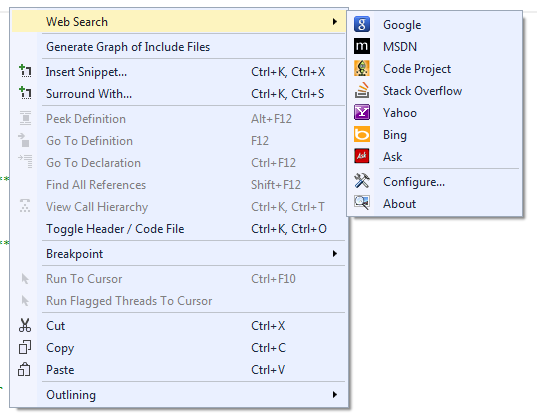
Task: Click the Code Project icon
Action: [x=362, y=68]
